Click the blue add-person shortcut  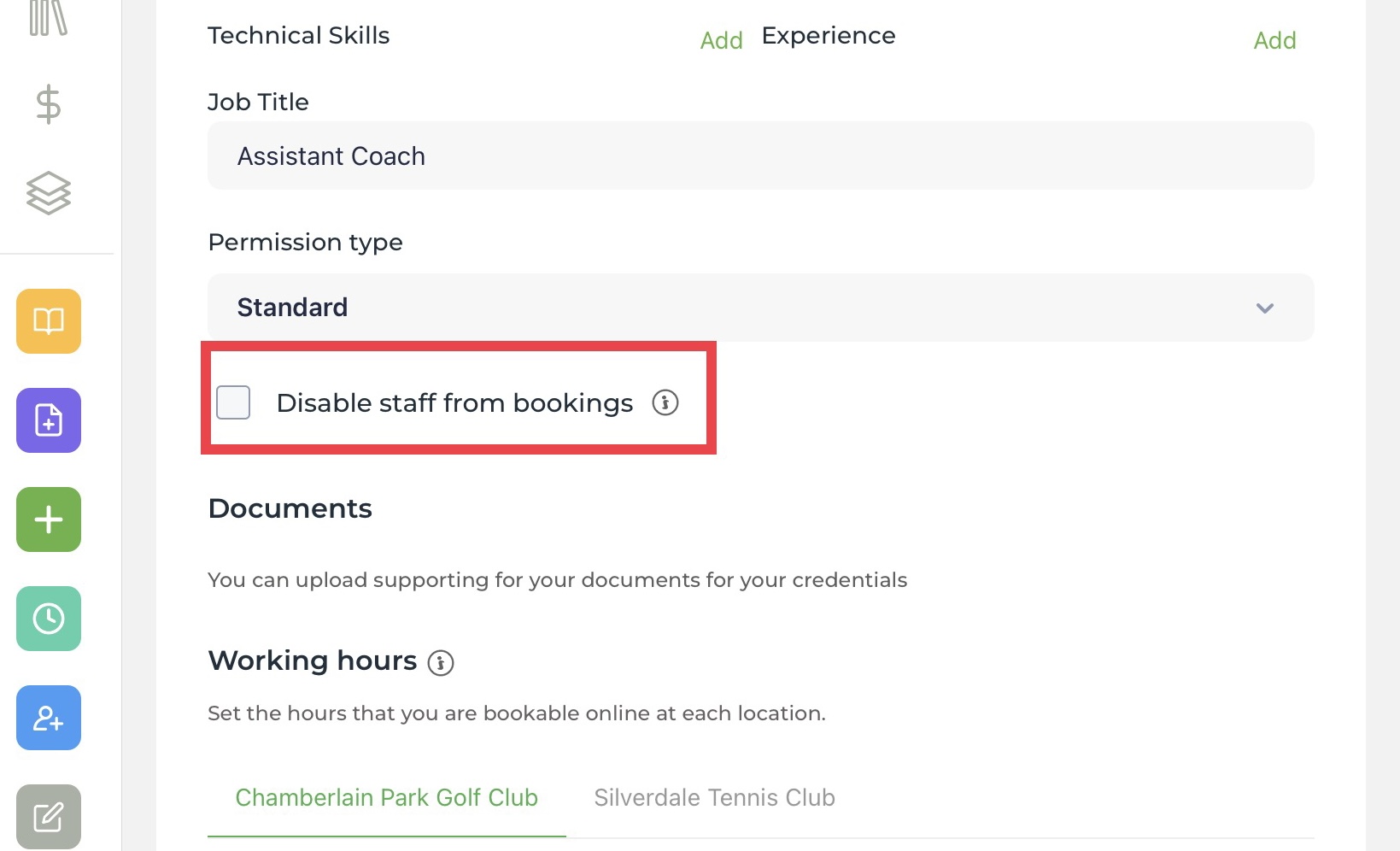49,718
